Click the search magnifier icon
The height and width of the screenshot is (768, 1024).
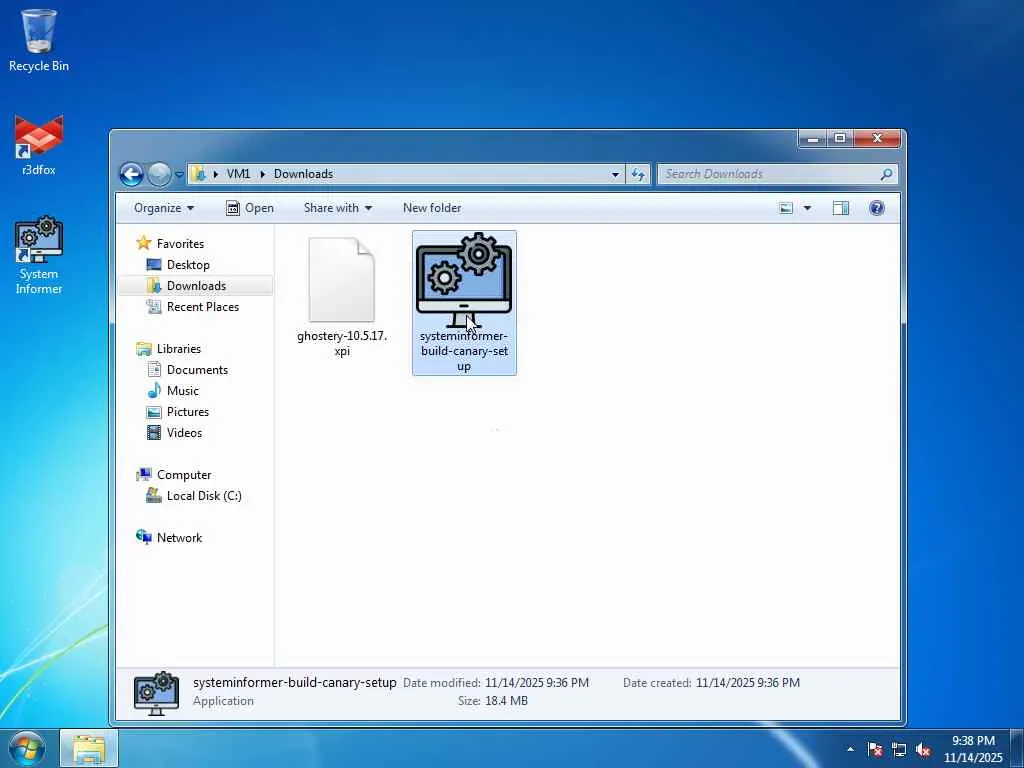[x=886, y=174]
